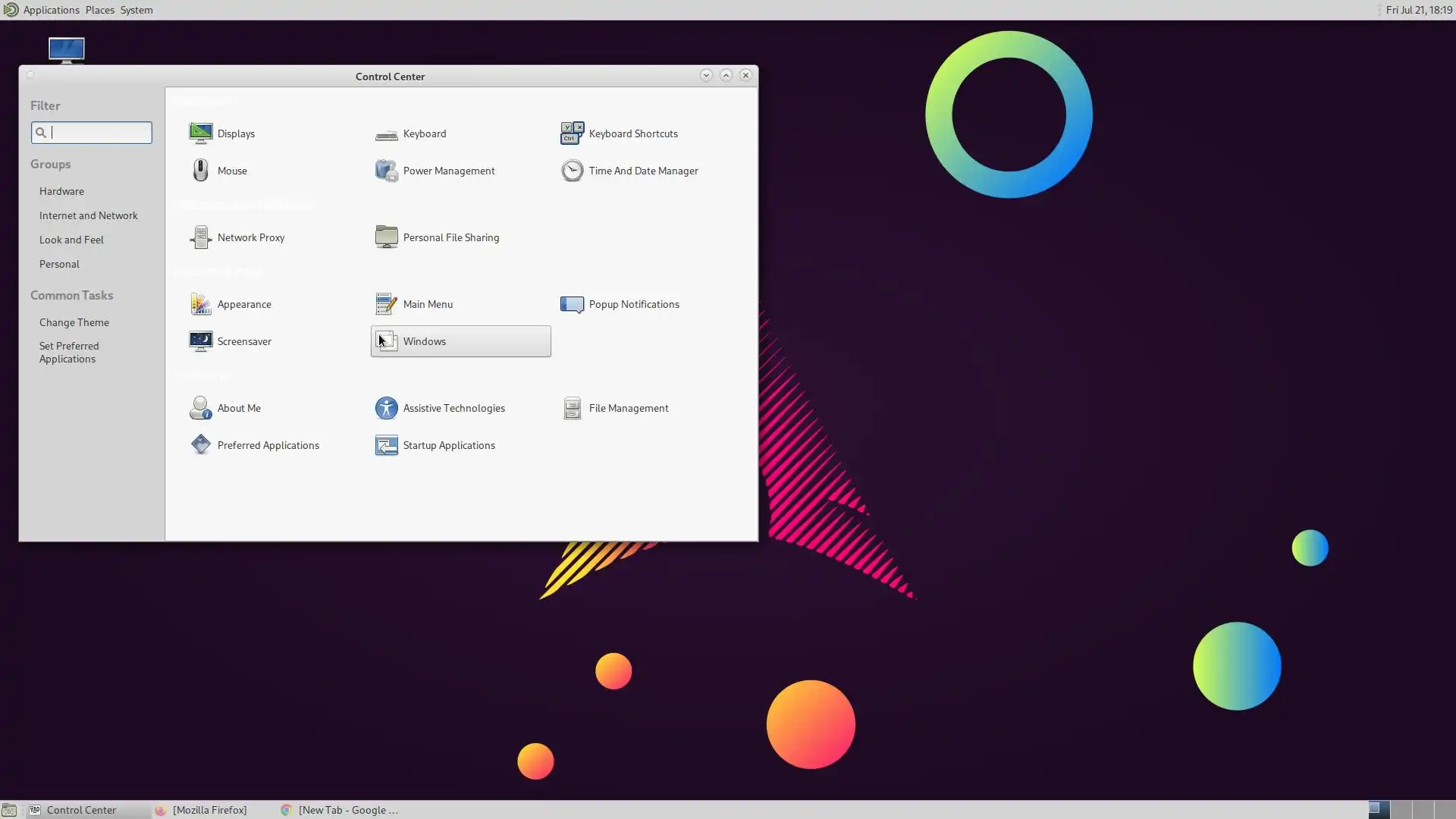Click Set Preferred Applications task
Image resolution: width=1456 pixels, height=819 pixels.
point(68,352)
